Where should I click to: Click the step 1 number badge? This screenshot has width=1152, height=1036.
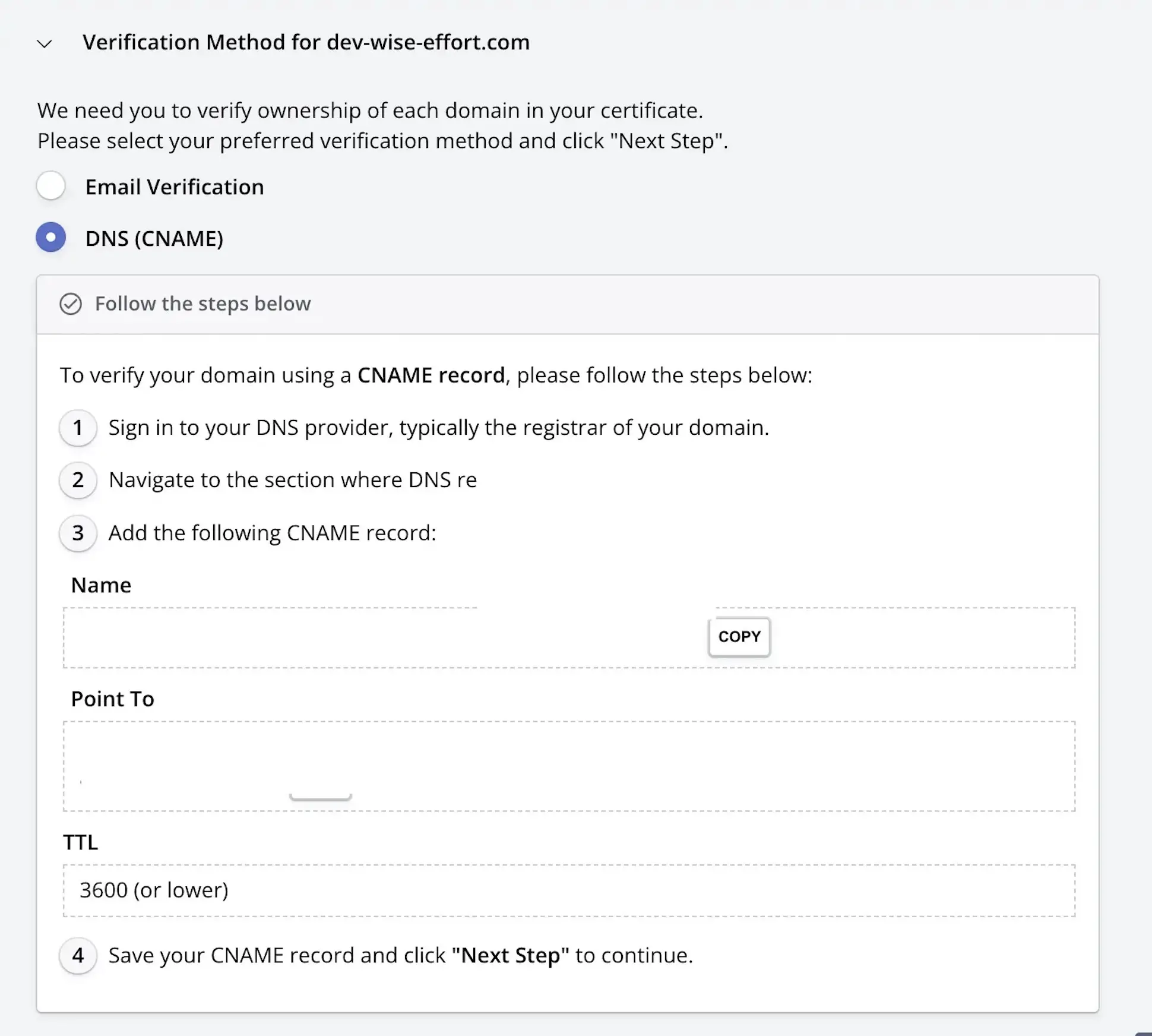tap(78, 428)
